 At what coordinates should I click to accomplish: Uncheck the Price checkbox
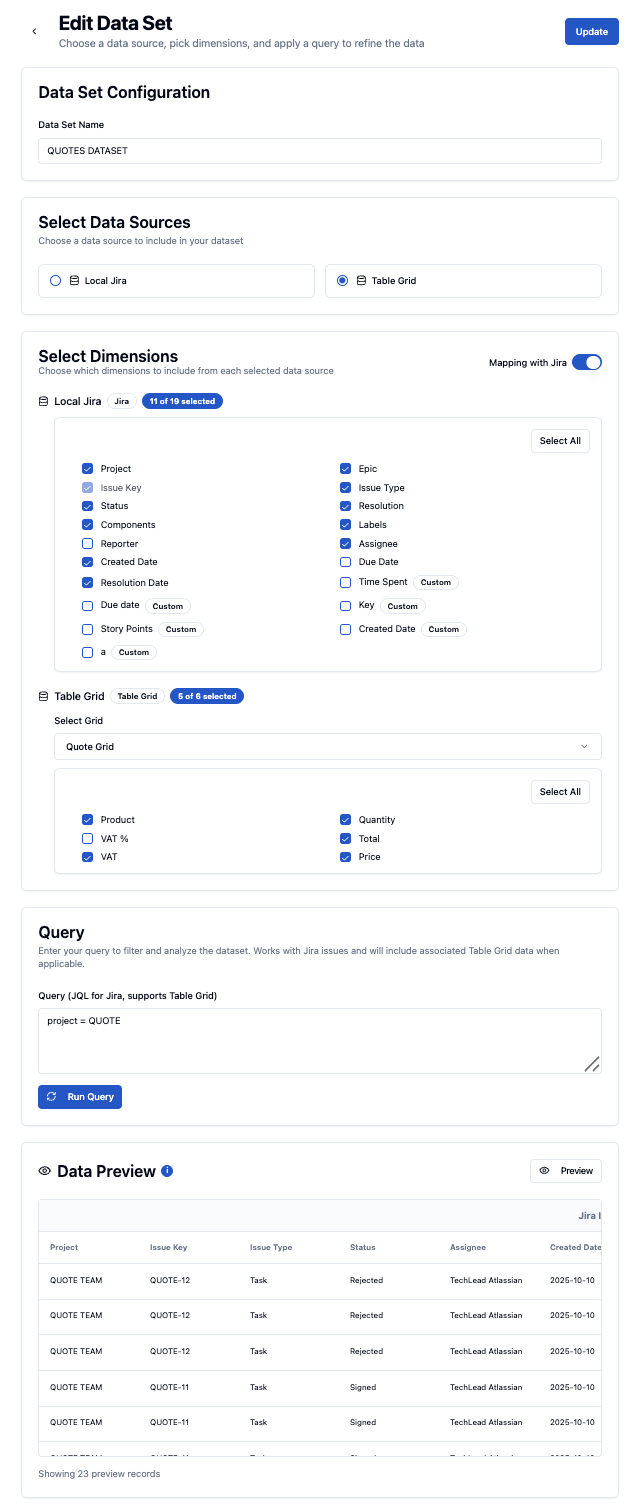pos(346,857)
